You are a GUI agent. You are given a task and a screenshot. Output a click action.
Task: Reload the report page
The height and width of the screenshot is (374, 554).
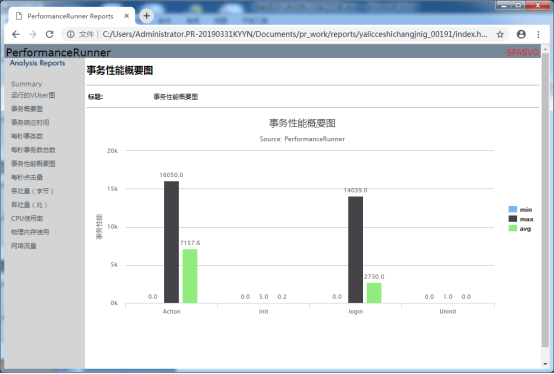[49, 34]
